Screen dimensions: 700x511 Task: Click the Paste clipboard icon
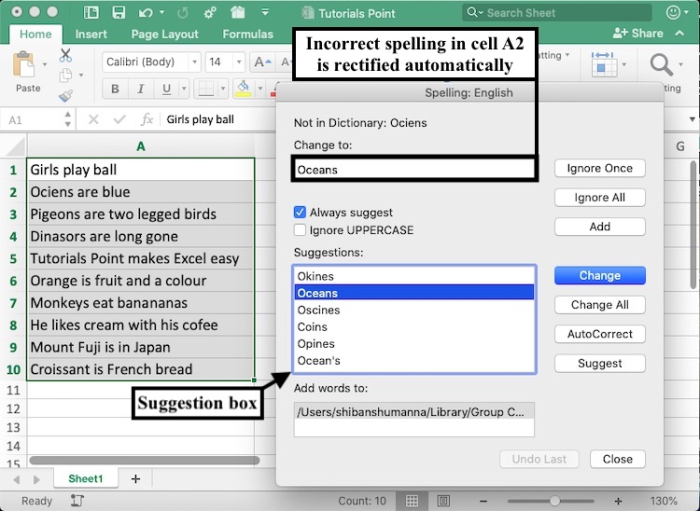pos(24,65)
